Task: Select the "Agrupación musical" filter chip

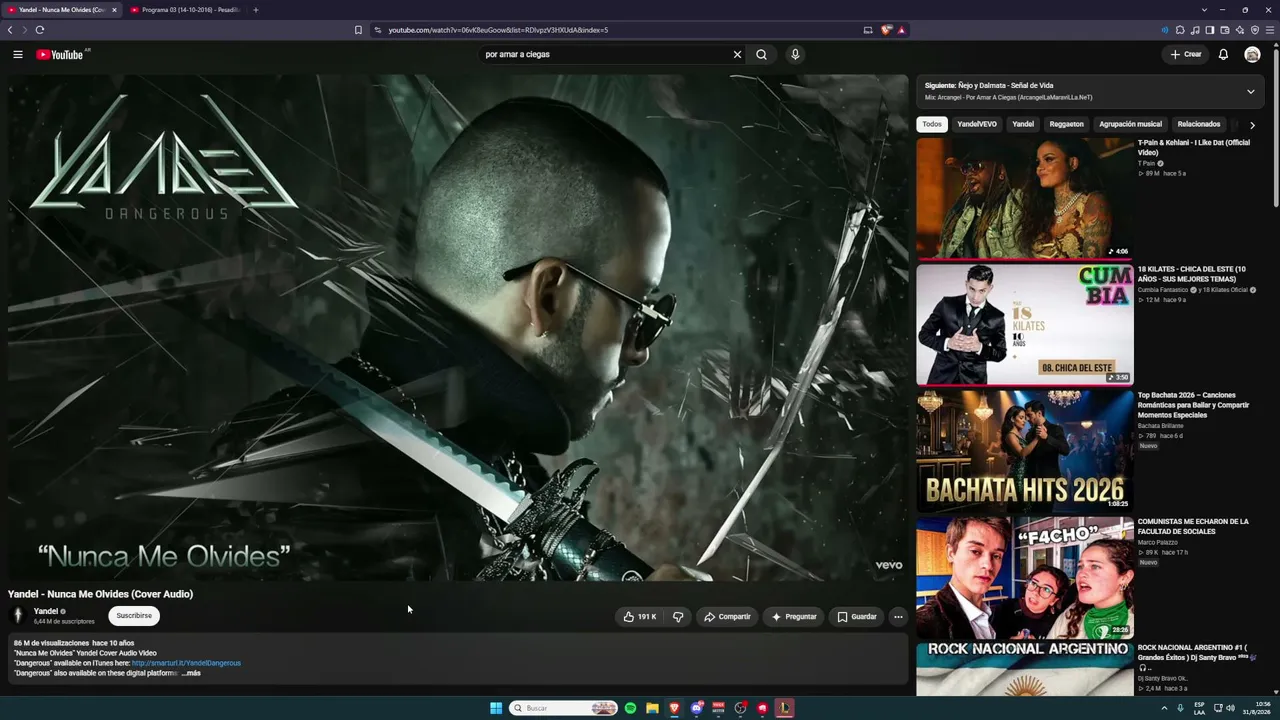Action: point(1130,124)
